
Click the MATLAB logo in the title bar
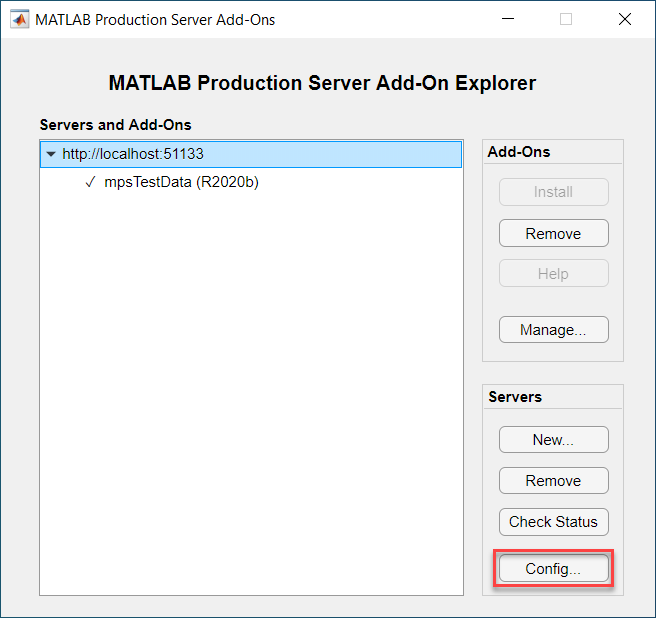click(x=19, y=19)
